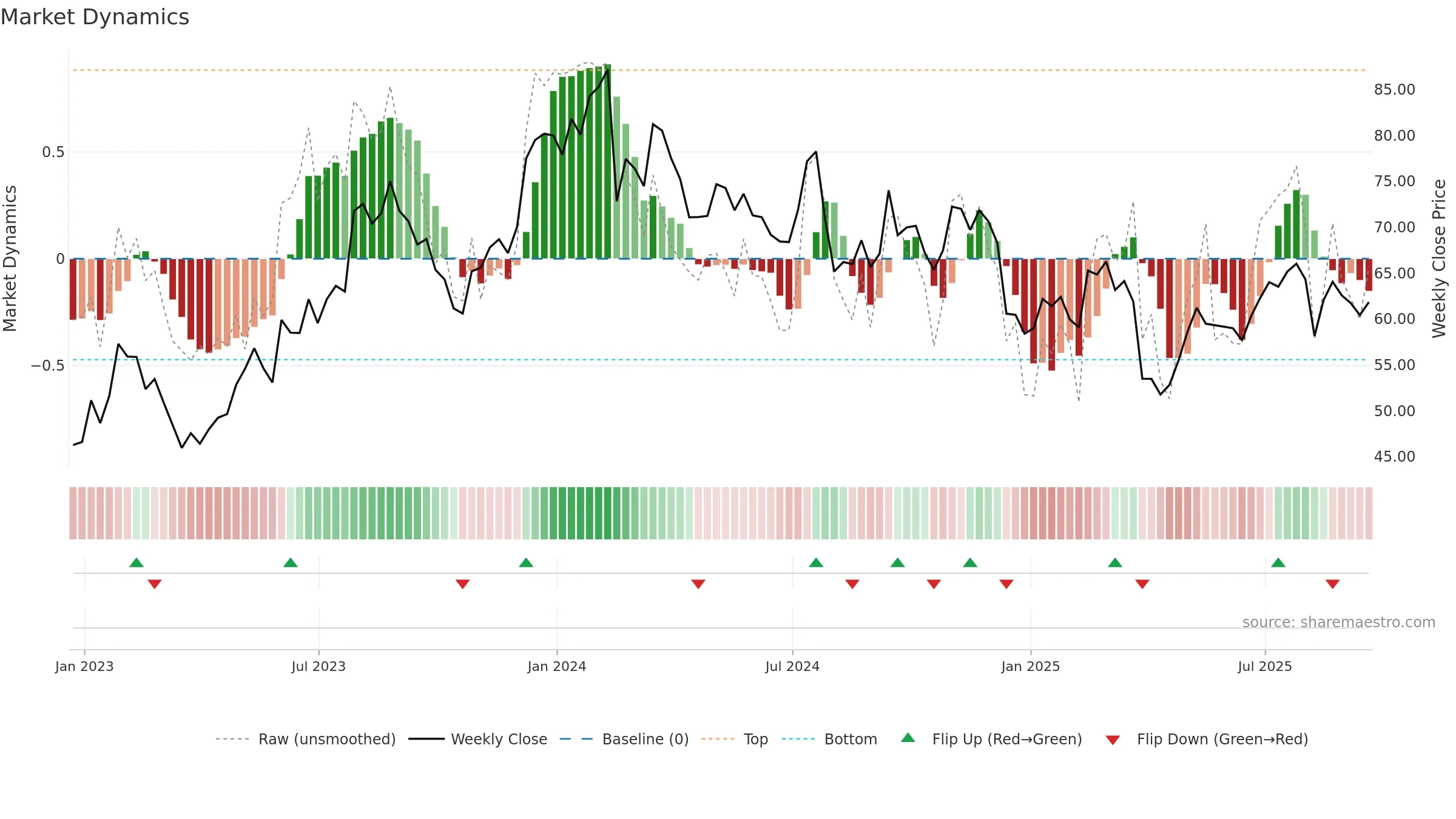Select the Flip Down marker nearest Oct 2023
Image resolution: width=1456 pixels, height=819 pixels.
pos(463,584)
